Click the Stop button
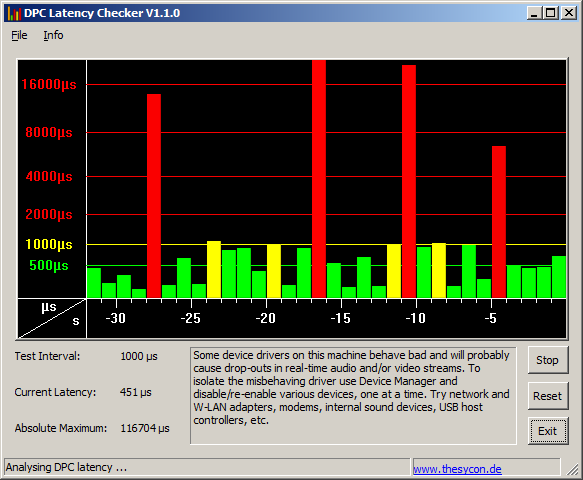 (x=548, y=360)
